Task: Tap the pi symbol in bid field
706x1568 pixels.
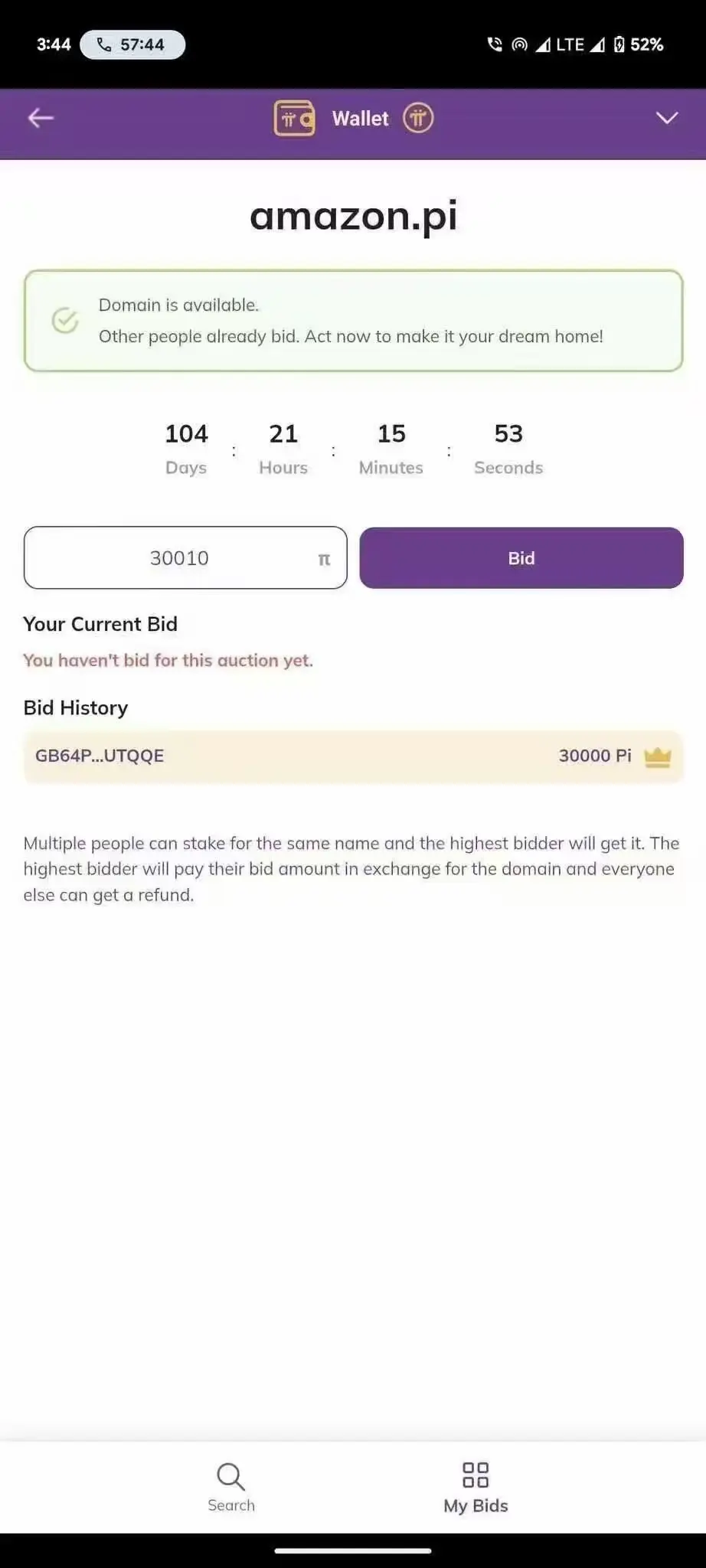Action: click(x=324, y=560)
